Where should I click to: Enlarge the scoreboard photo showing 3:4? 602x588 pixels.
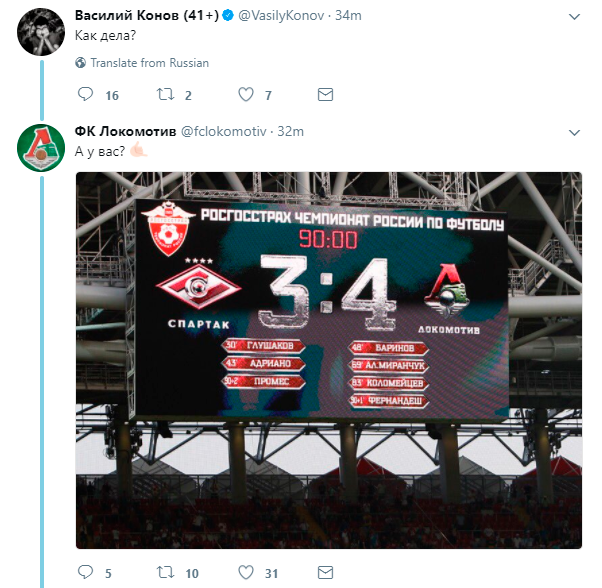329,359
